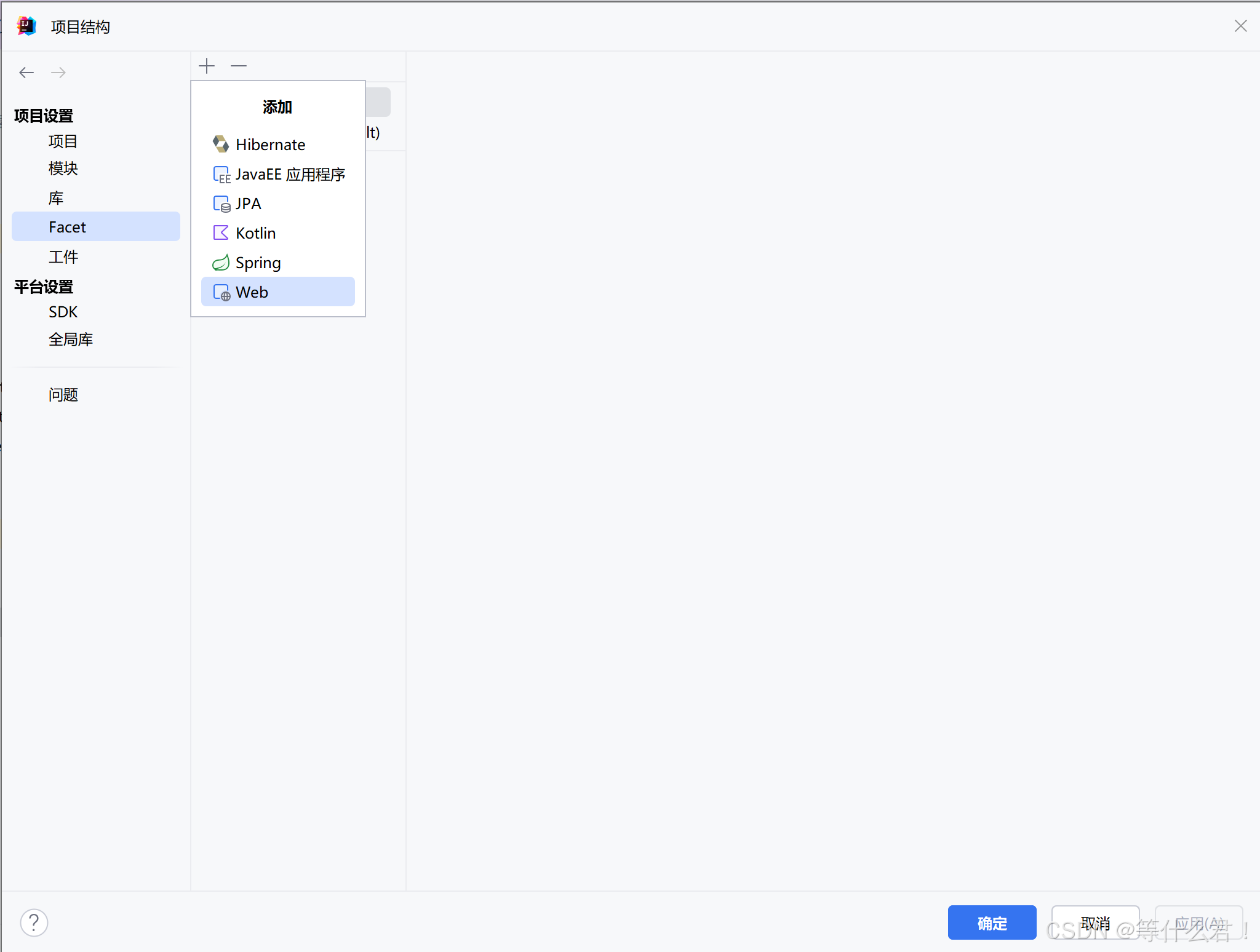This screenshot has height=952, width=1260.
Task: Click the Kotlin facet icon
Action: pyautogui.click(x=220, y=233)
